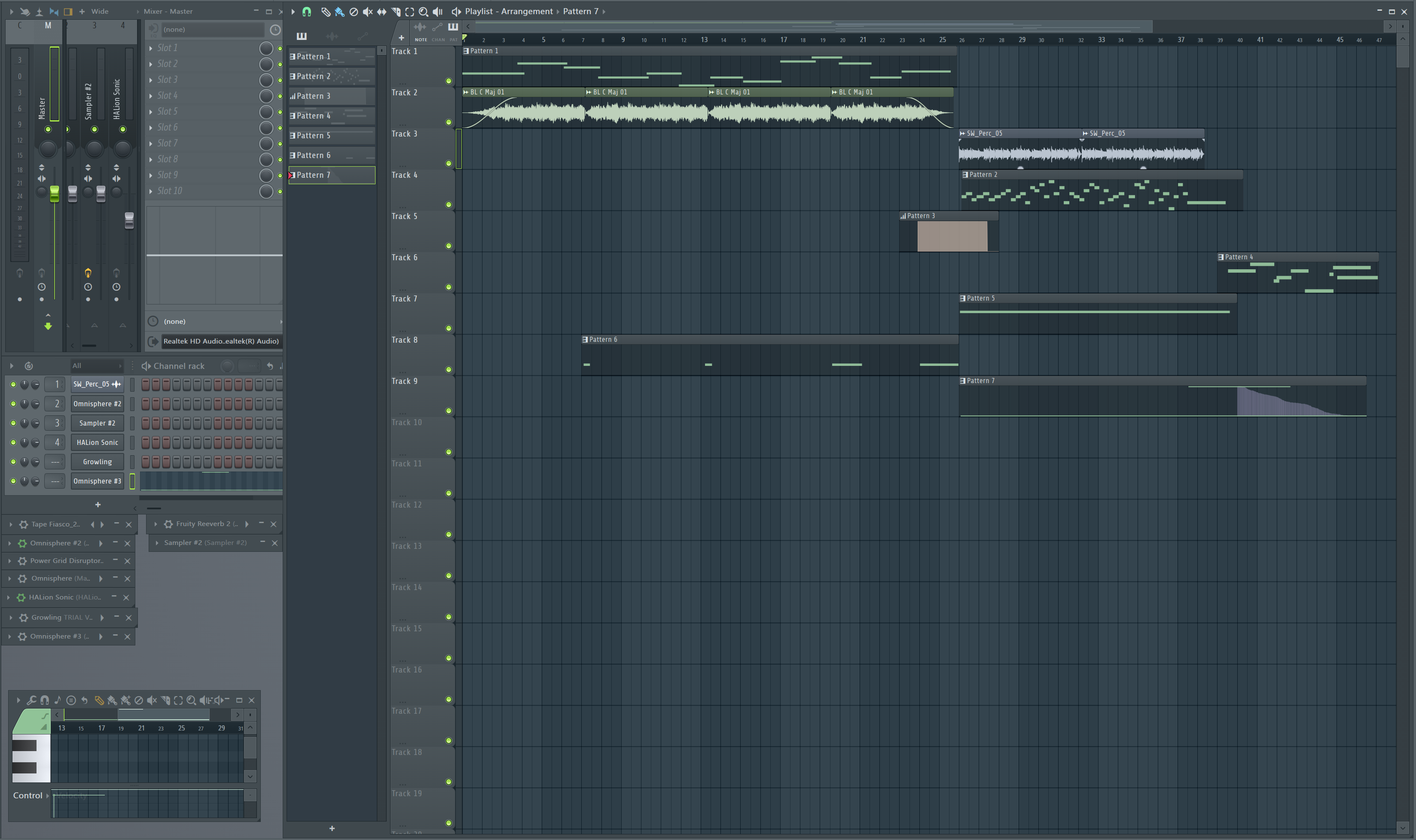Open the Pattern 7 breadcrumb in playlist title
1416x840 pixels.
click(580, 11)
